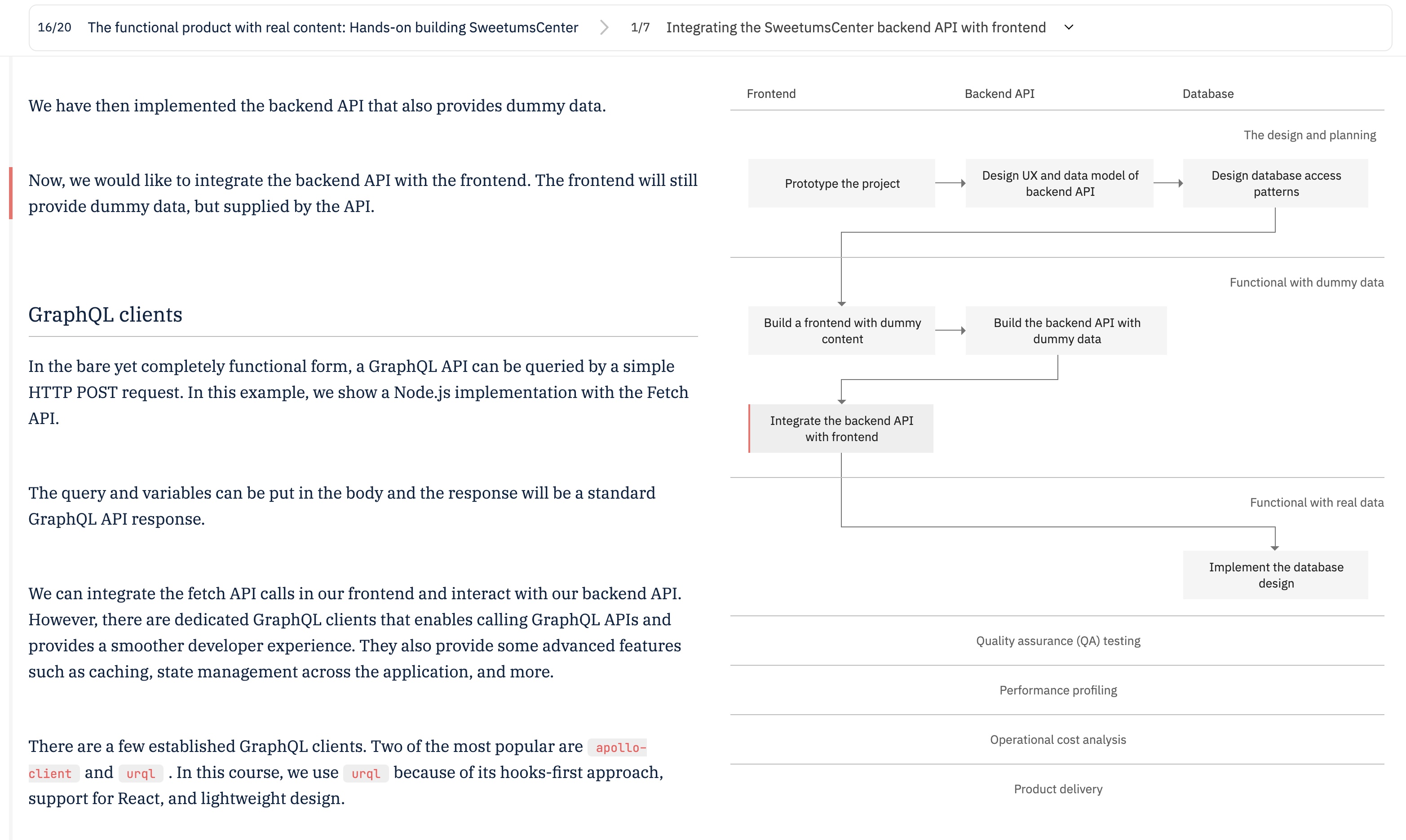Select 'Design UX and data model of backend API' box
The height and width of the screenshot is (840, 1406).
coord(1060,183)
